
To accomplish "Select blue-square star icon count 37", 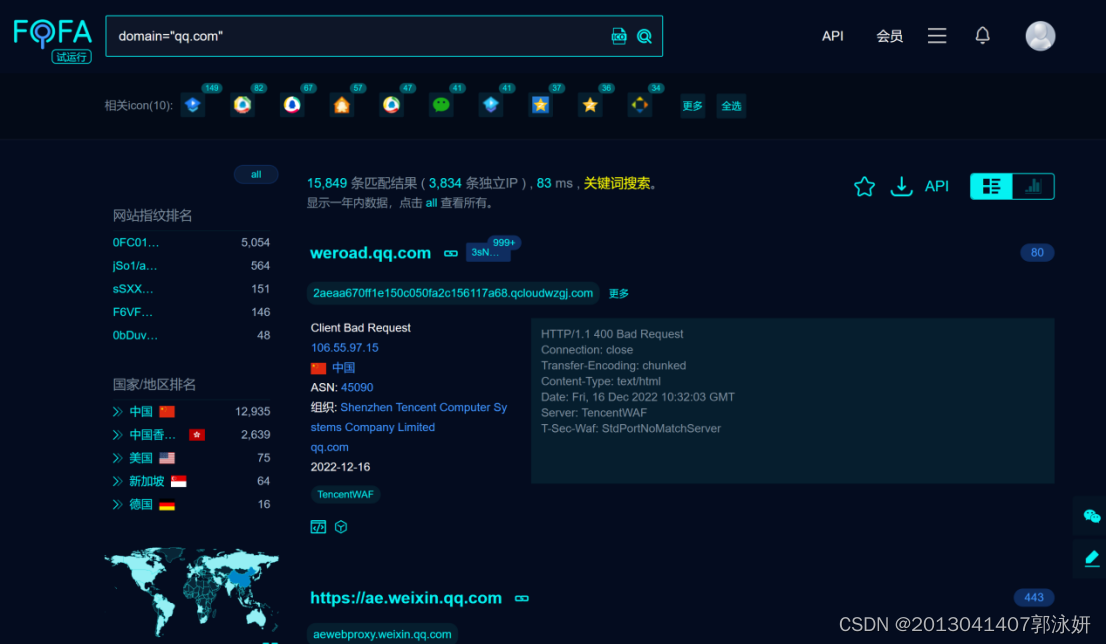I will pyautogui.click(x=541, y=105).
